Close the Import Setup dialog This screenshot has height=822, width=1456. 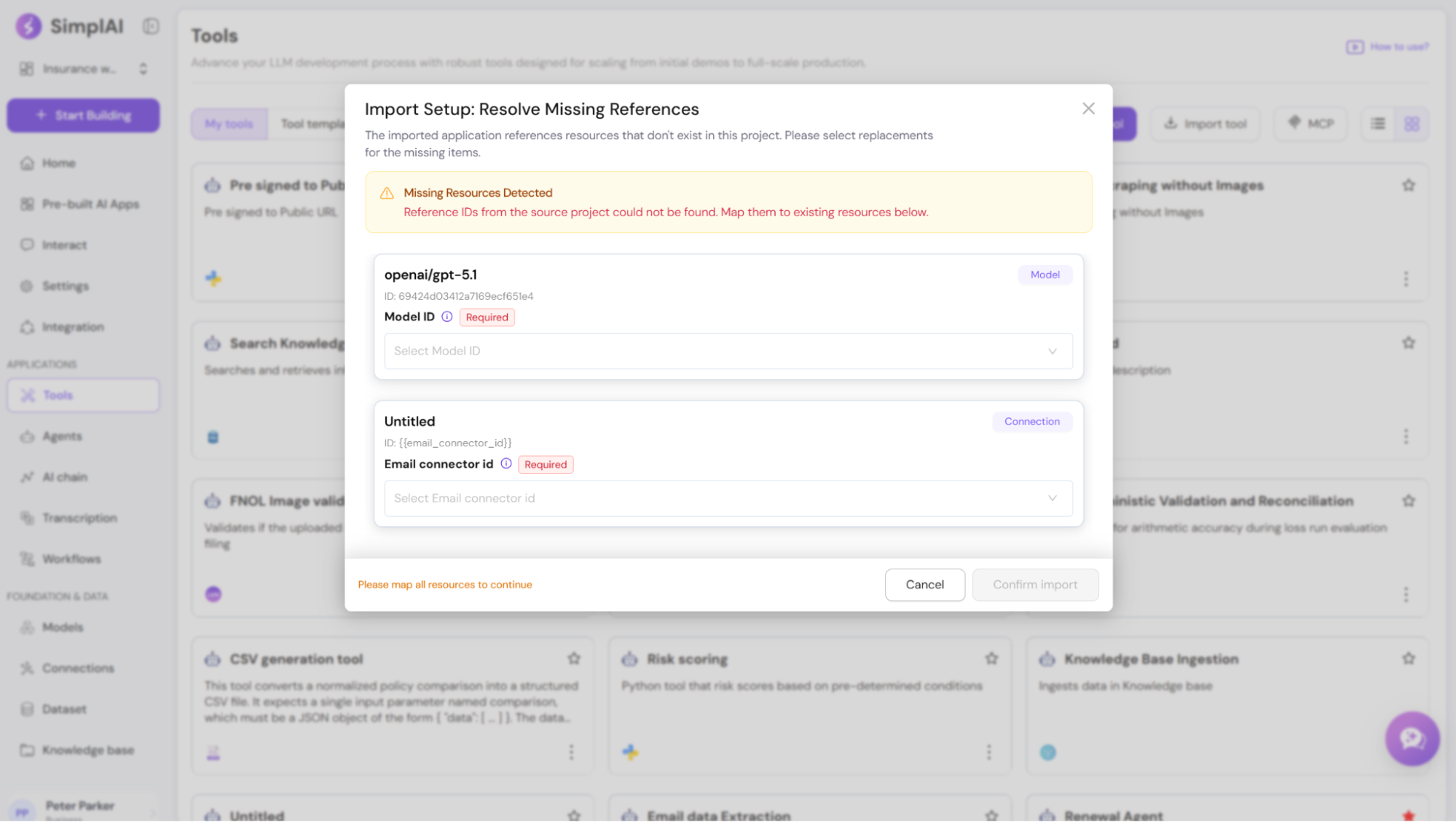[1088, 108]
